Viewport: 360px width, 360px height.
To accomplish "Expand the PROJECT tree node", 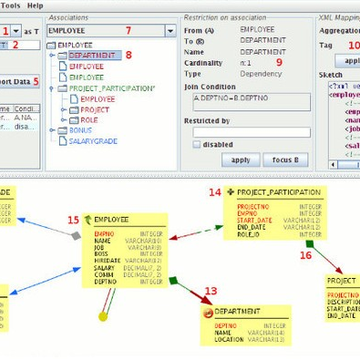I will 63,110.
